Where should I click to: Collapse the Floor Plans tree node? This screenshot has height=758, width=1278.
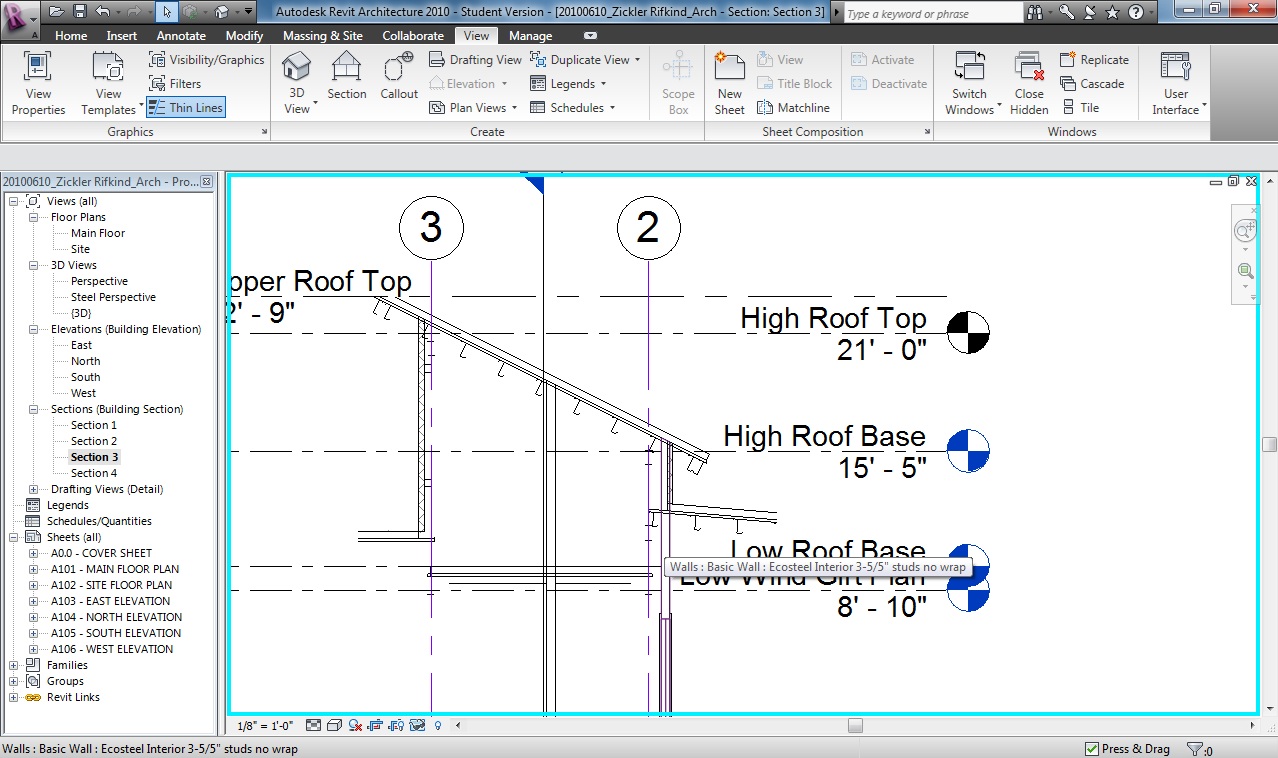pyautogui.click(x=33, y=217)
